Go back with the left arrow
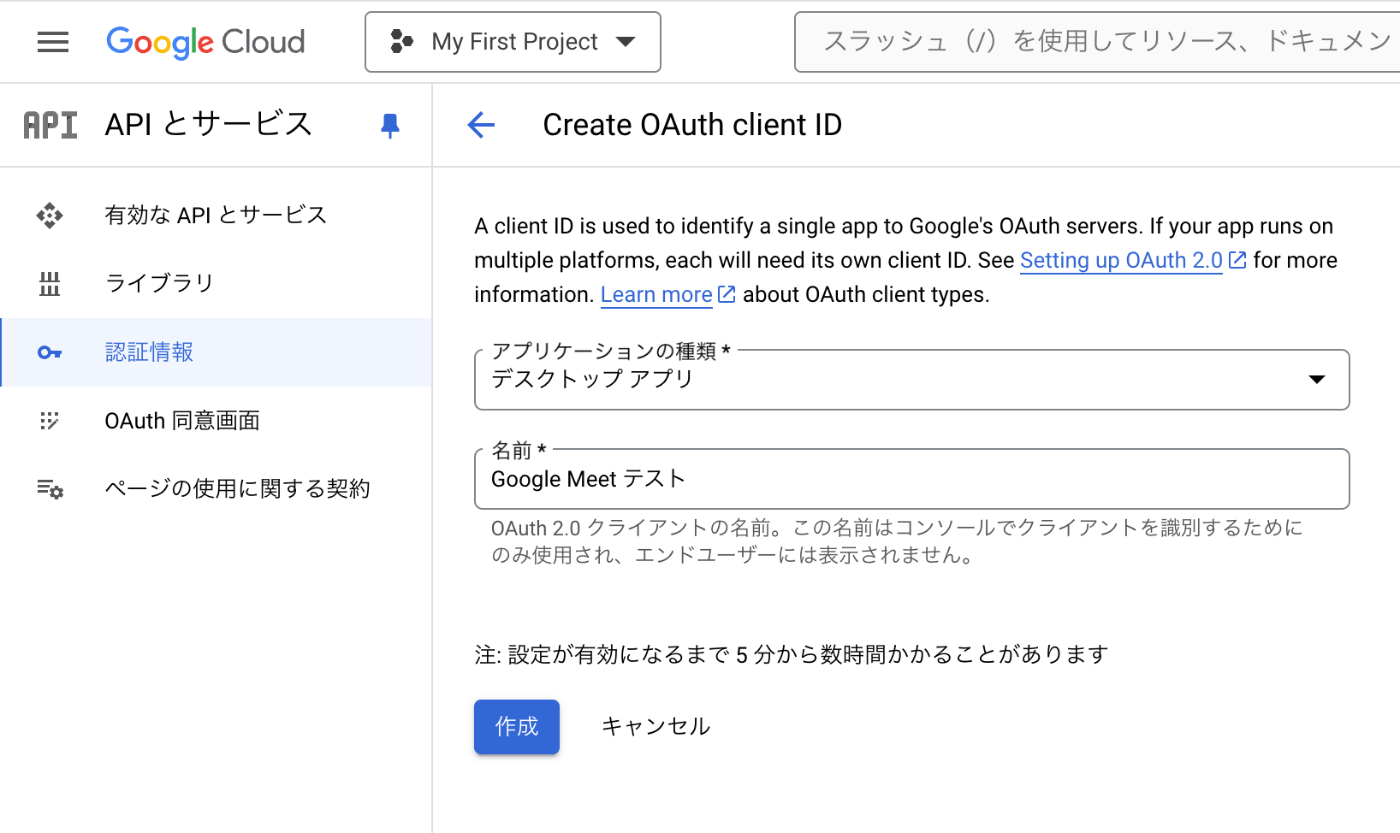Image resolution: width=1400 pixels, height=833 pixels. (481, 125)
